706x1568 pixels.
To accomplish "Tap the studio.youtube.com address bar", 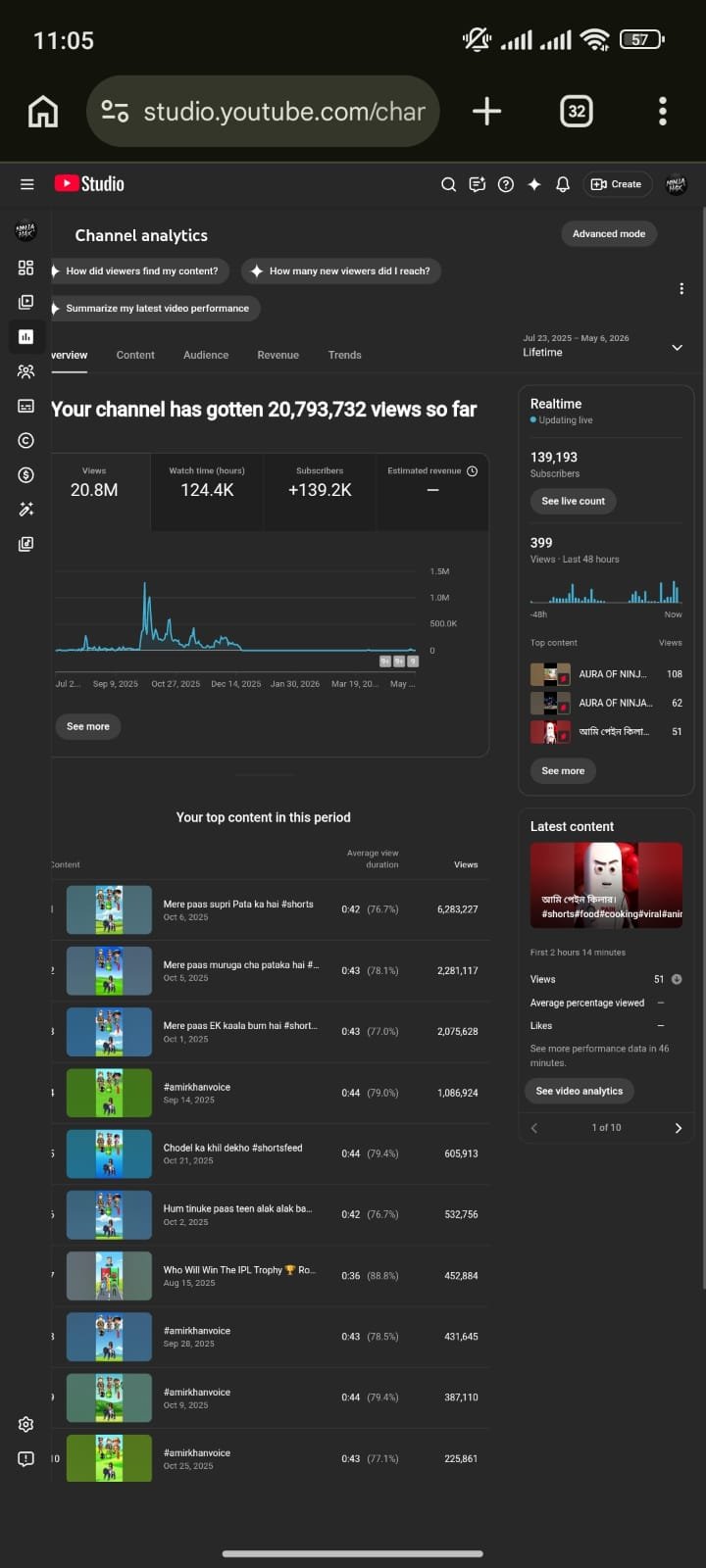I will pos(263,112).
